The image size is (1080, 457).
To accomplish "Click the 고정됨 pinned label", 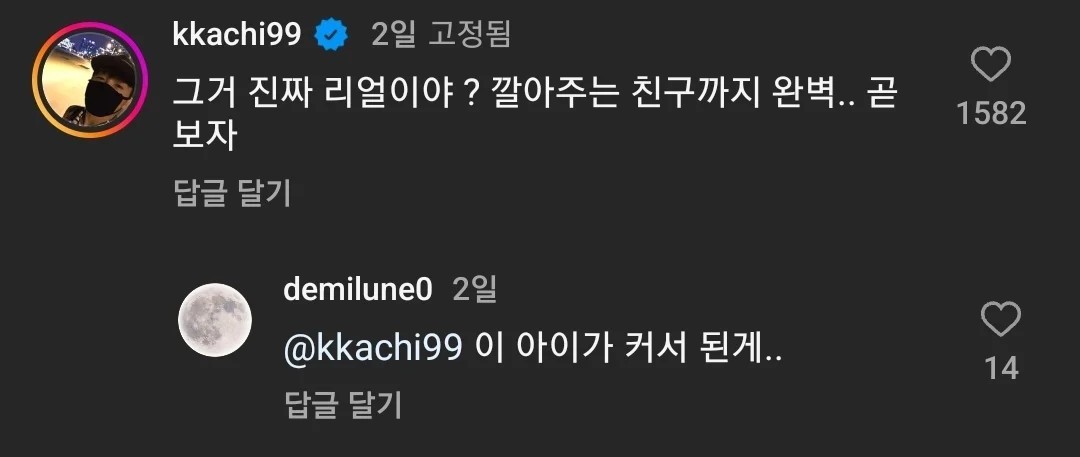I will pyautogui.click(x=469, y=35).
